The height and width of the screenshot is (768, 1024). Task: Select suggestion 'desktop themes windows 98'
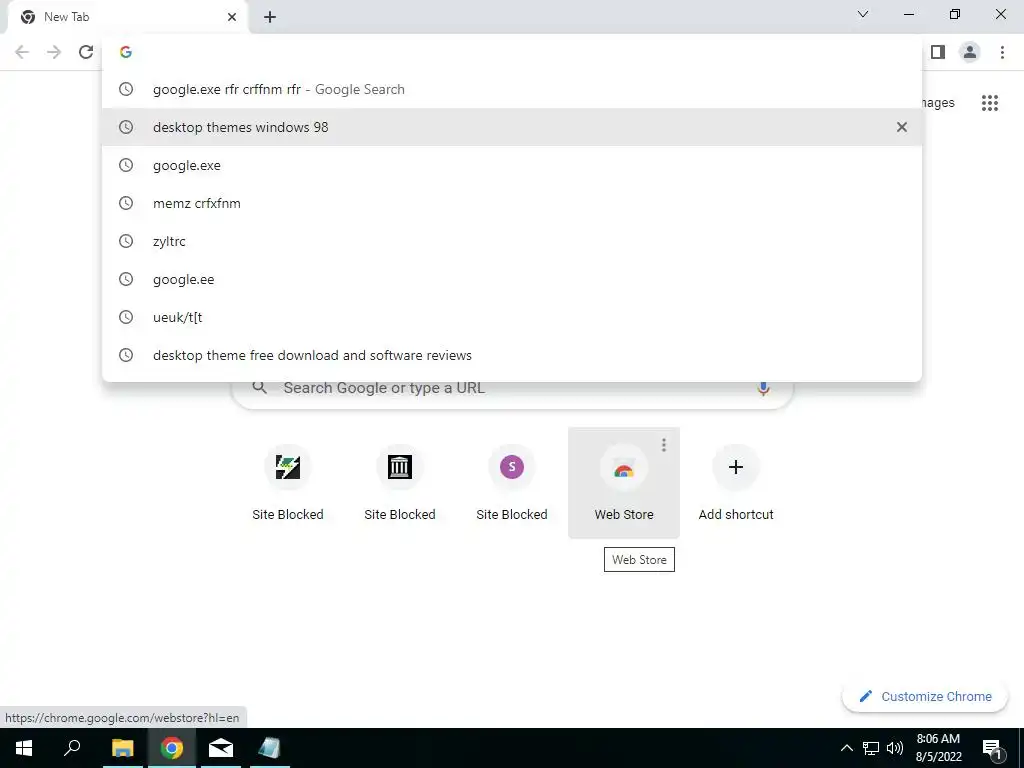(x=512, y=127)
